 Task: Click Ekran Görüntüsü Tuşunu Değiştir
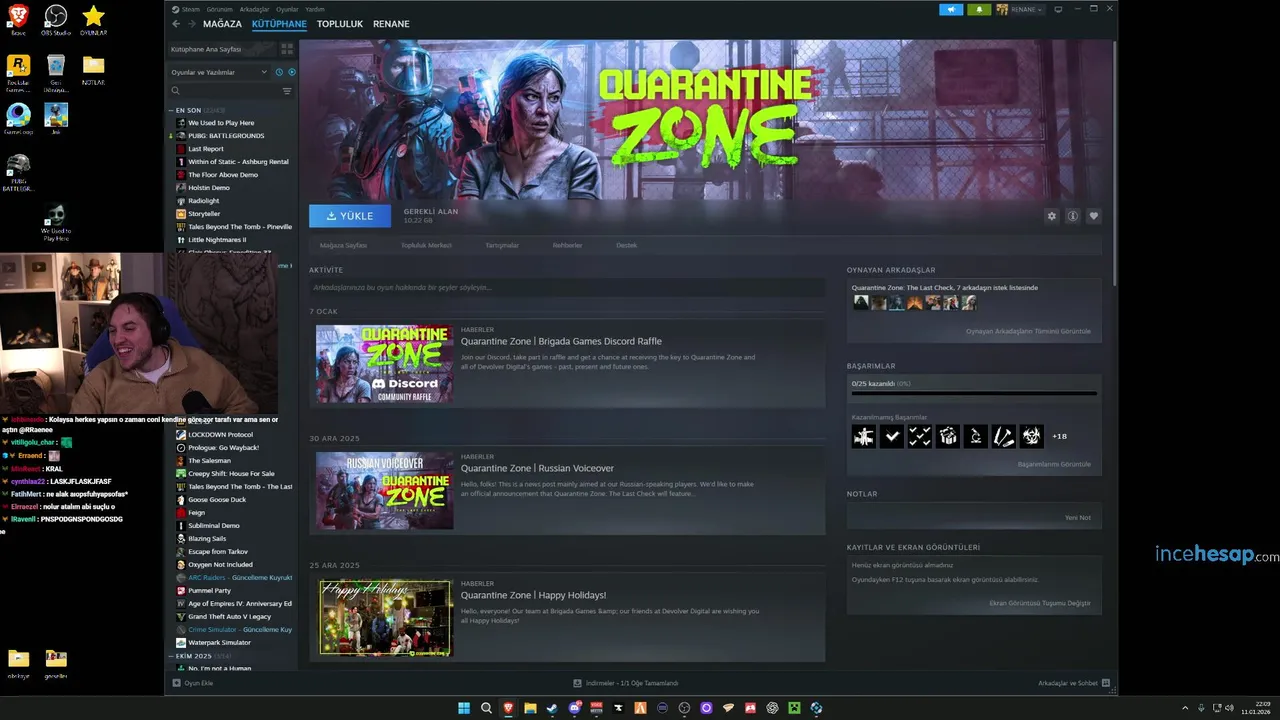[x=1040, y=603]
